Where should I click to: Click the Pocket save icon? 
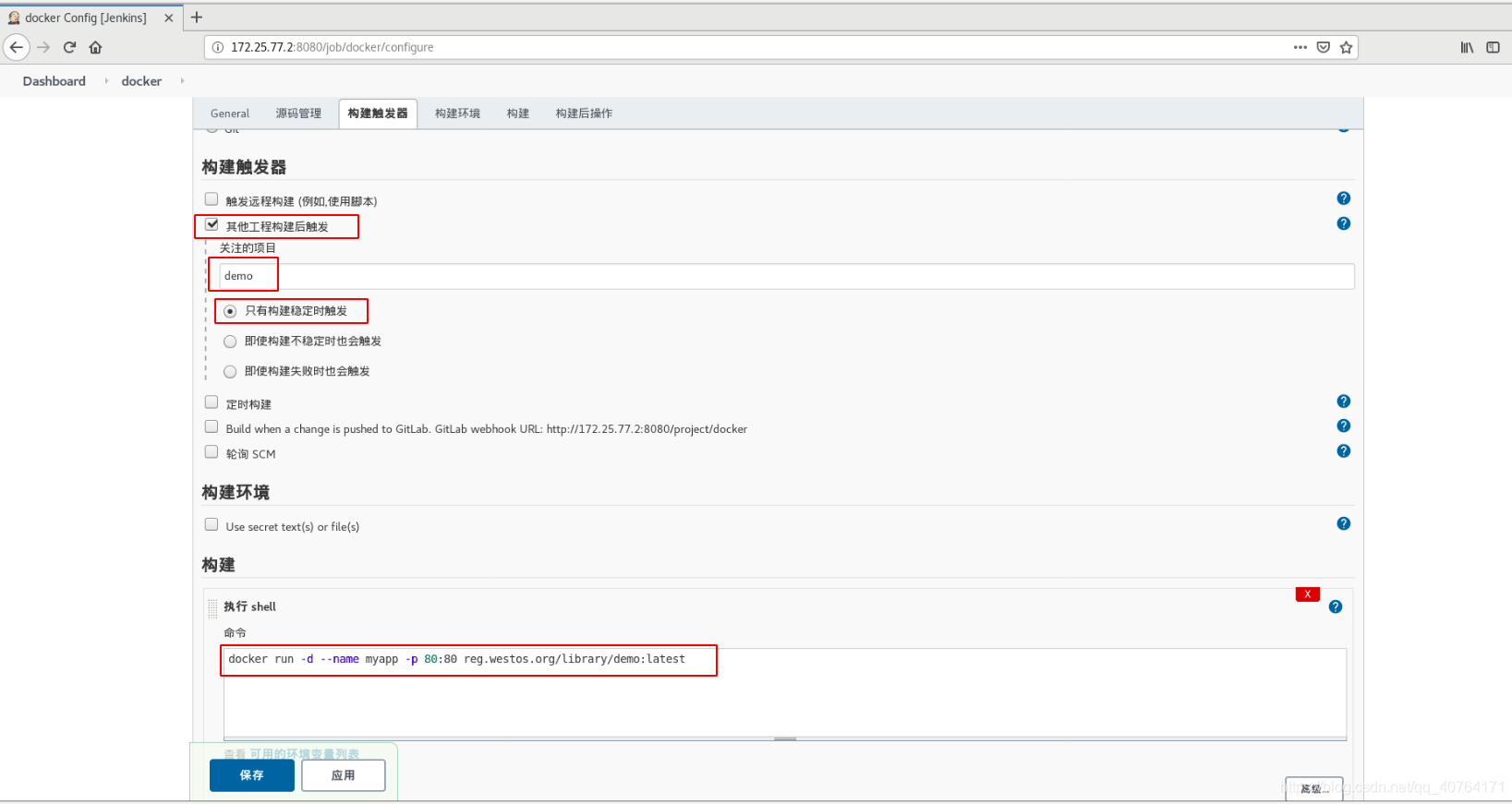click(1324, 47)
